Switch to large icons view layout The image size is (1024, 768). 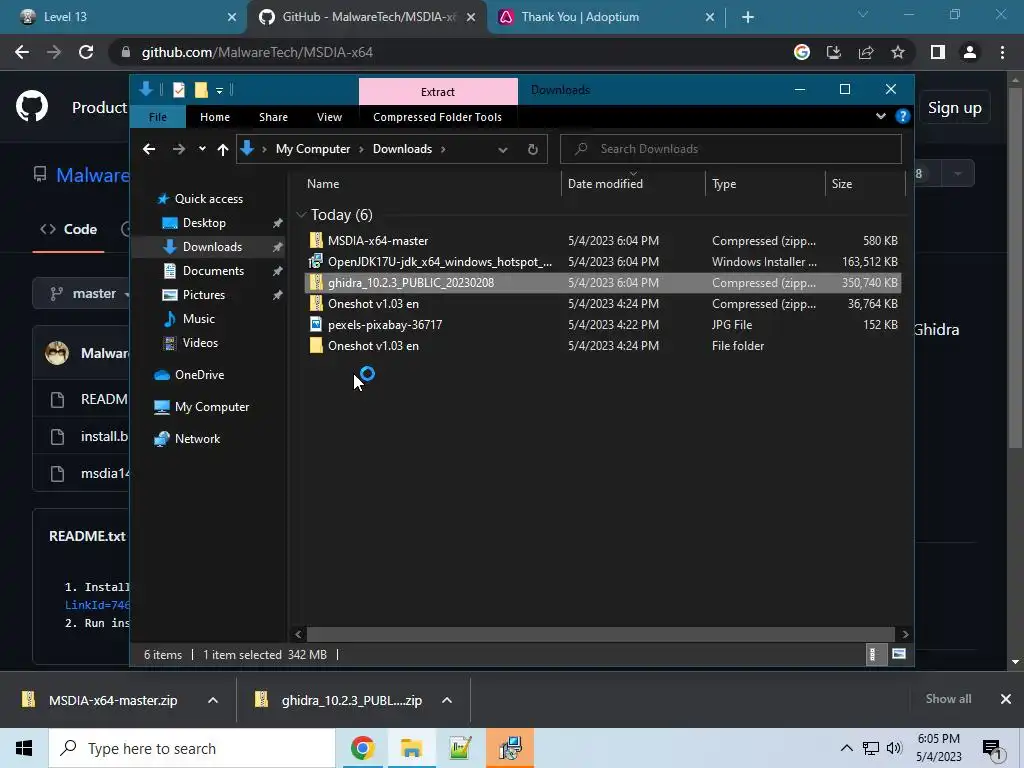[x=899, y=654]
